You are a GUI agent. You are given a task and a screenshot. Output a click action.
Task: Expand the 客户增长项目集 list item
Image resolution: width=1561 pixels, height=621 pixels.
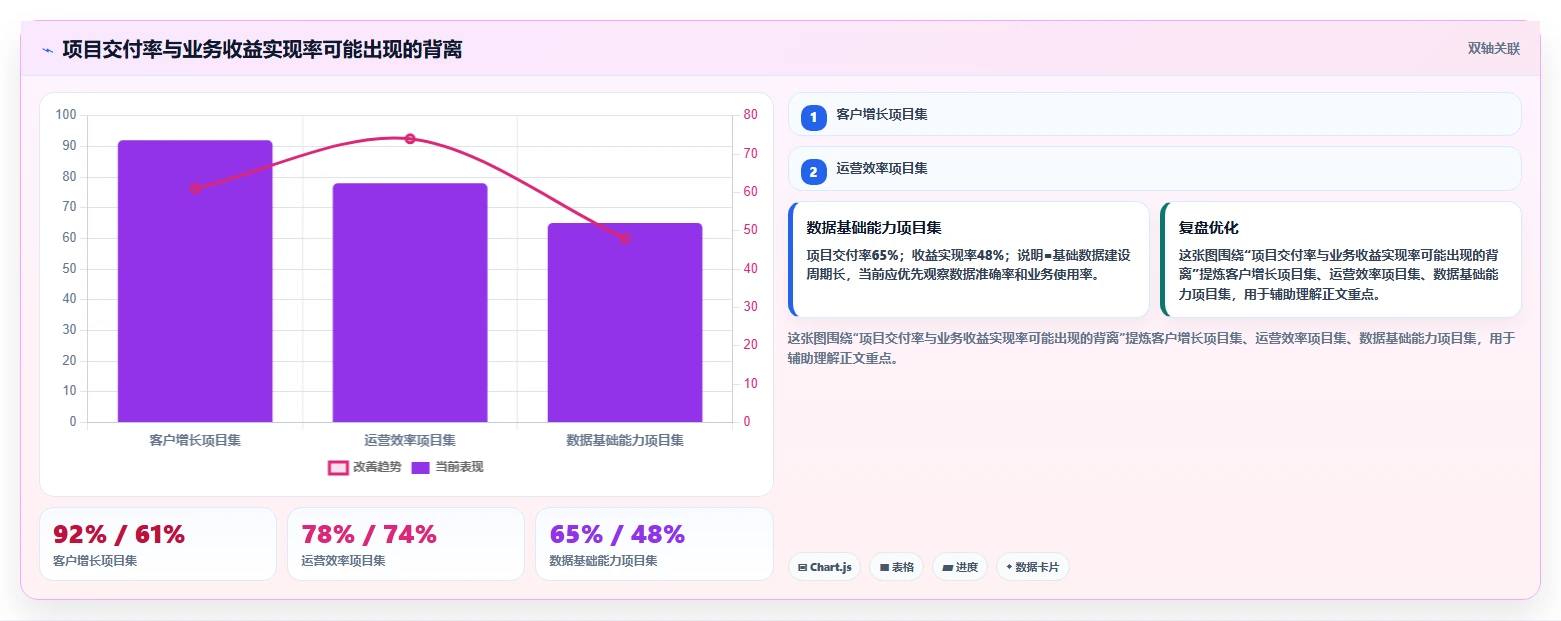click(x=1155, y=114)
